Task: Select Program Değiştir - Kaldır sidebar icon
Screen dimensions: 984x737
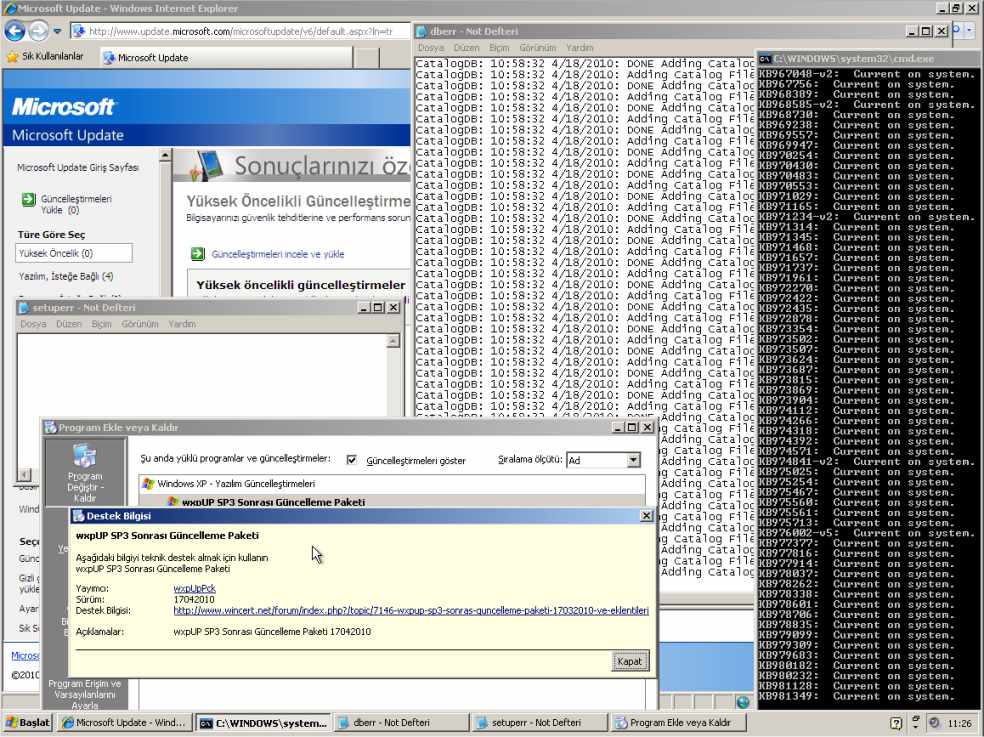Action: pyautogui.click(x=85, y=473)
